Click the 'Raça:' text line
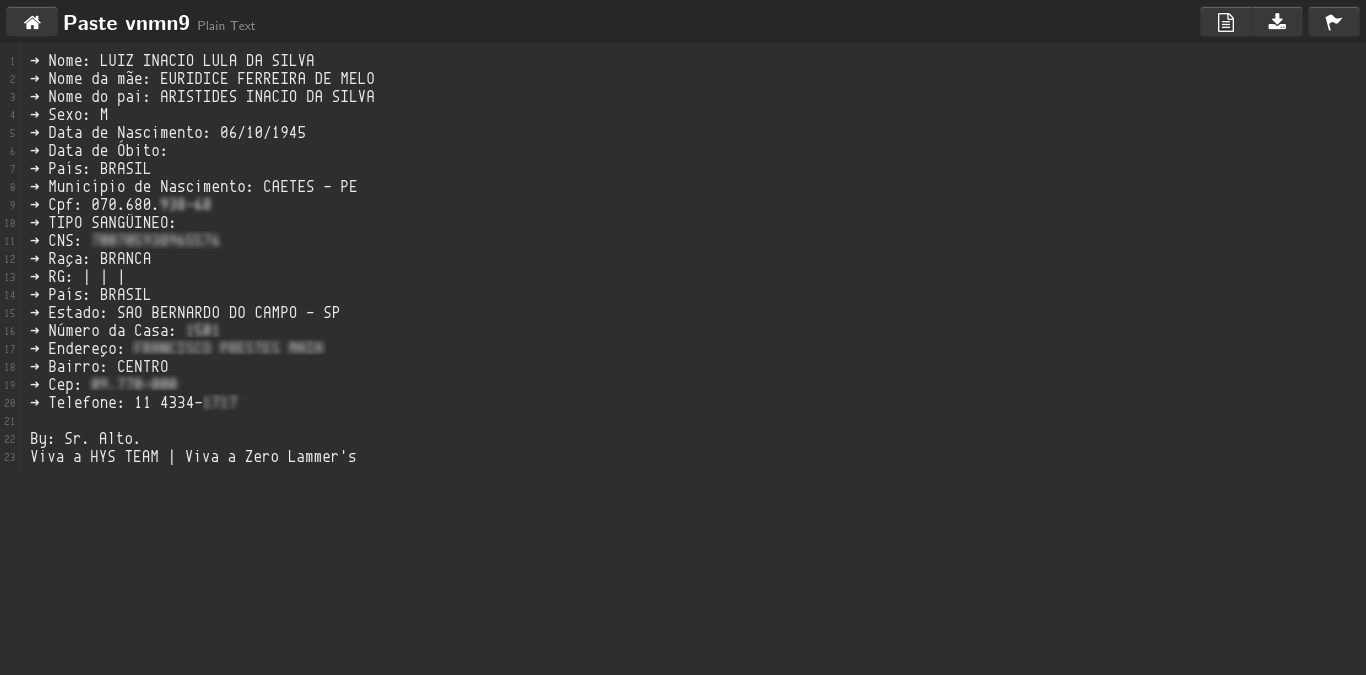This screenshot has height=675, width=1366. tap(91, 259)
